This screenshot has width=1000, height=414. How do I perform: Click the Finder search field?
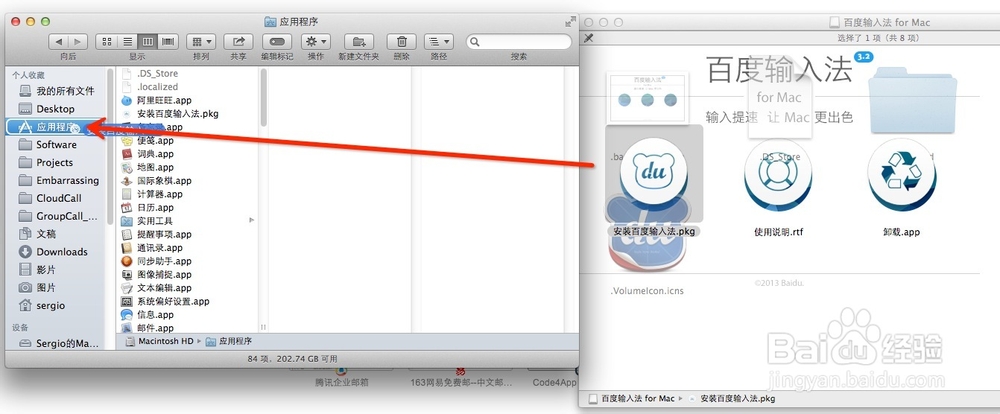(519, 42)
